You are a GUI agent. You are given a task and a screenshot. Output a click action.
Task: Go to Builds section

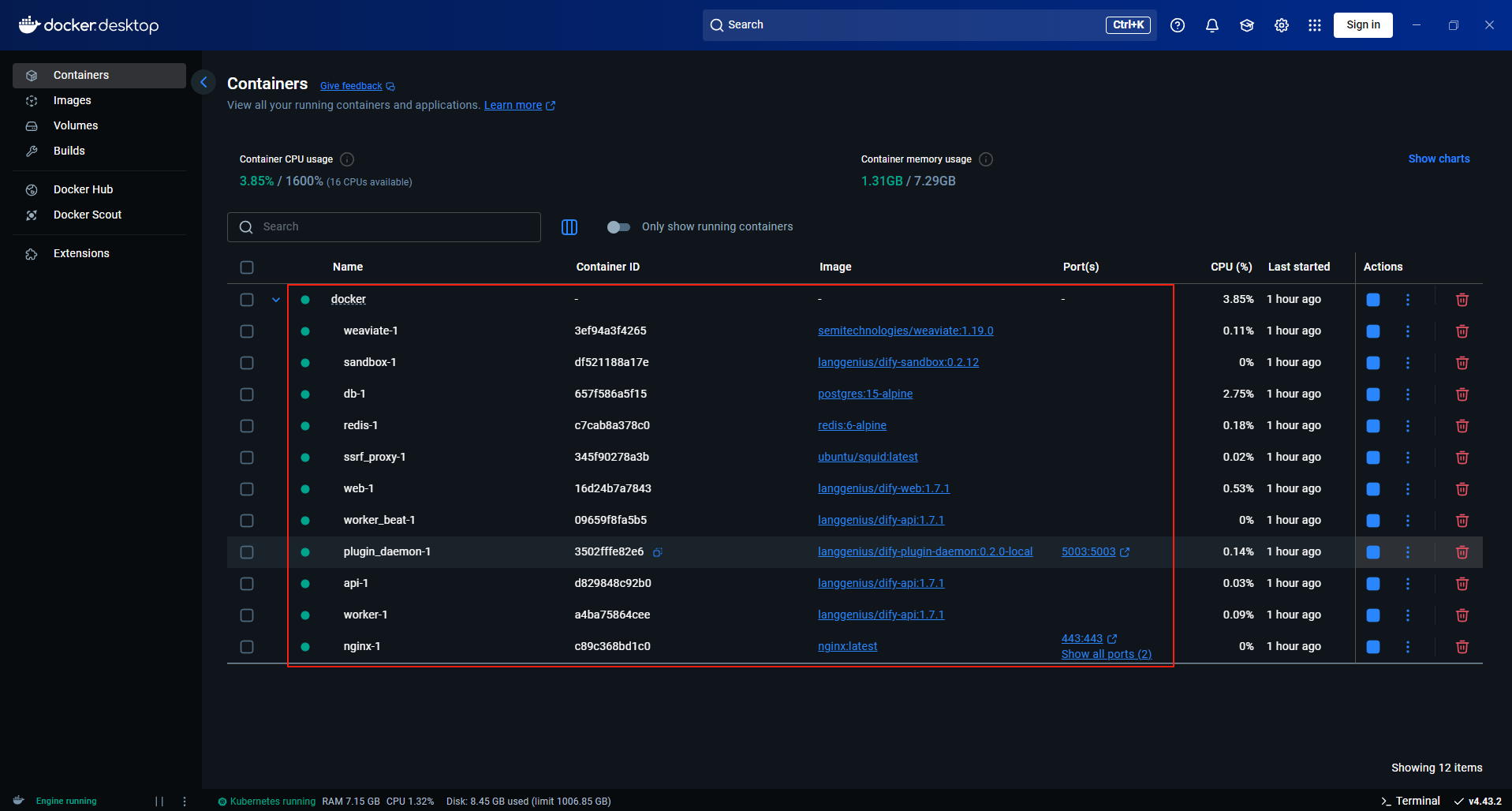pos(99,151)
